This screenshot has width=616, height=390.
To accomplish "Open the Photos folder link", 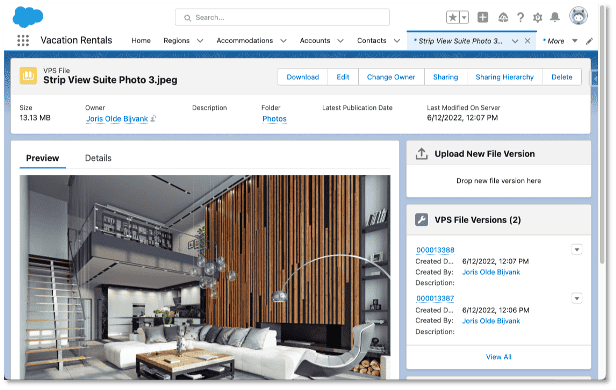I will (274, 119).
